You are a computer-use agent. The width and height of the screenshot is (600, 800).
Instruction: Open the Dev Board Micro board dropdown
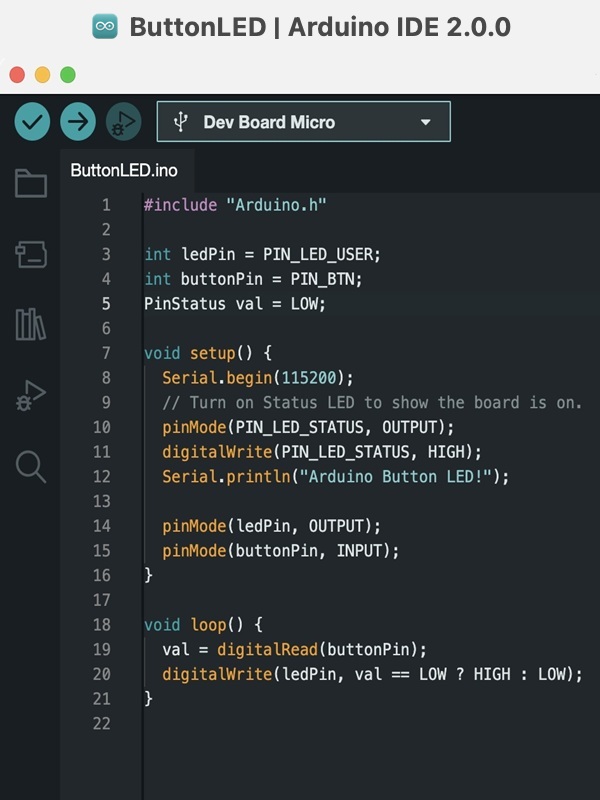pos(304,121)
